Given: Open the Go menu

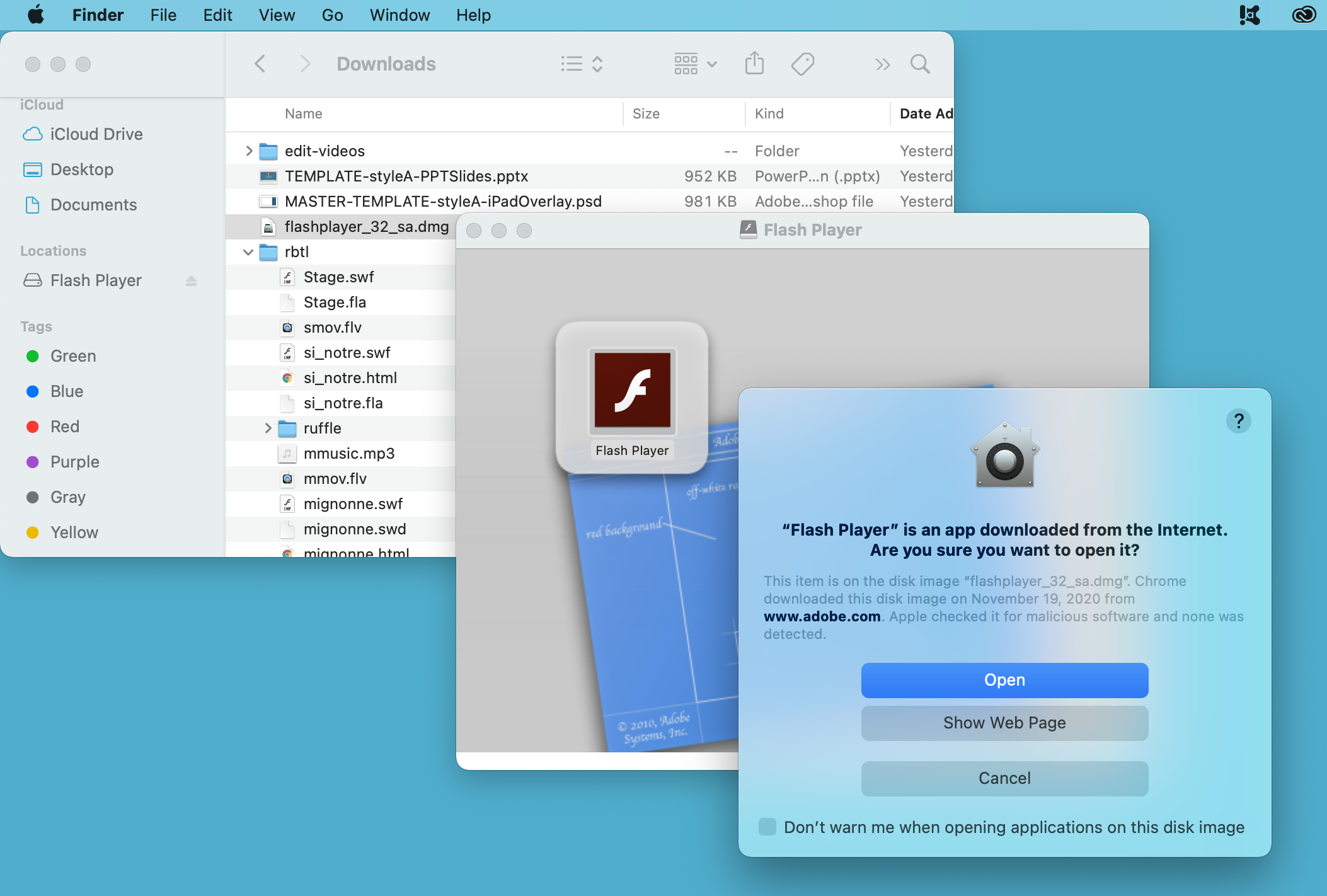Looking at the screenshot, I should pyautogui.click(x=332, y=14).
